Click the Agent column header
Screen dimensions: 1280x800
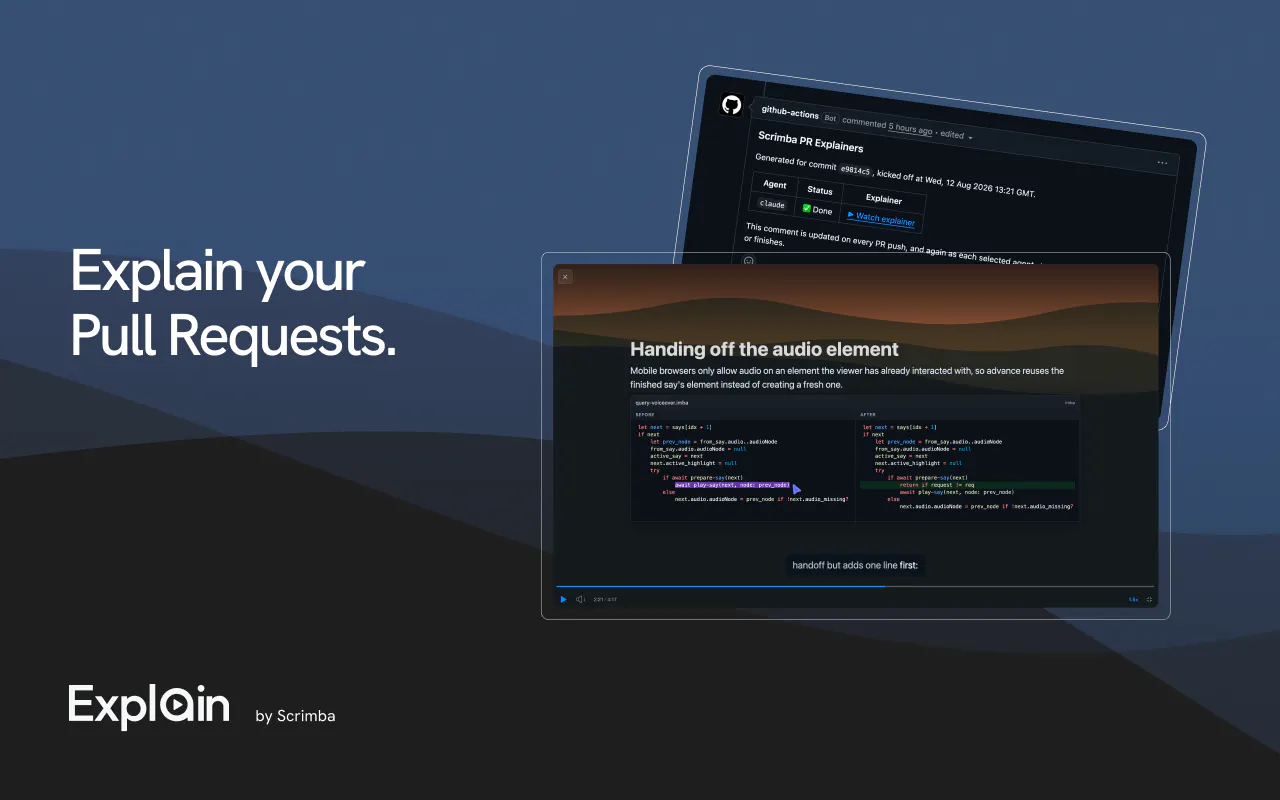pos(775,184)
